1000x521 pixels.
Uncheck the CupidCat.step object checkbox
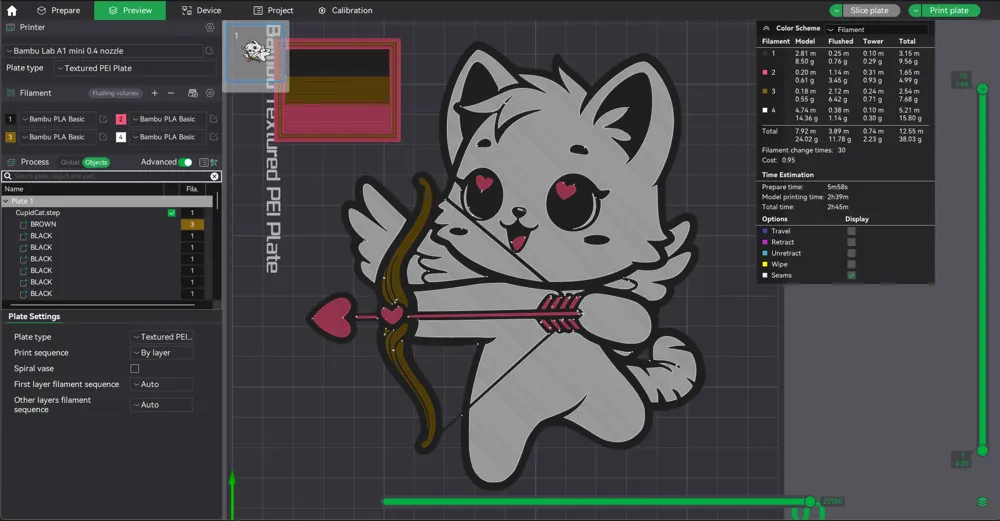coord(172,213)
